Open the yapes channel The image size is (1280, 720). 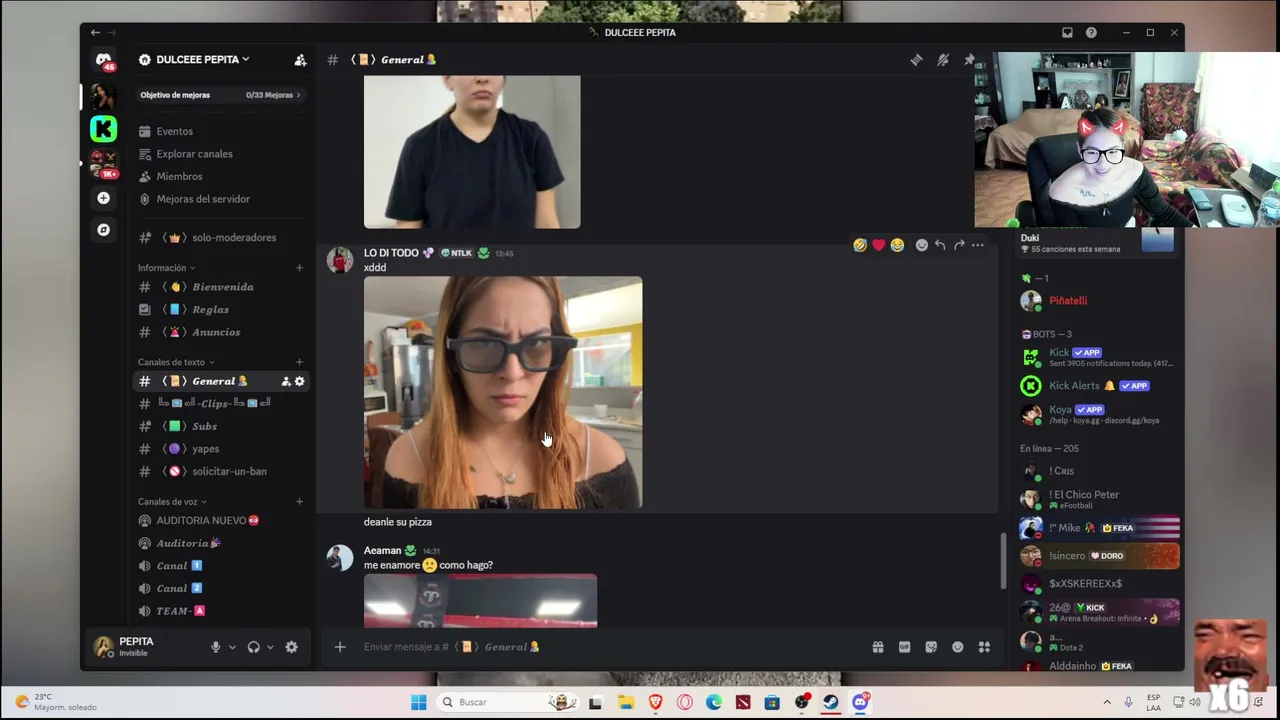[220, 449]
